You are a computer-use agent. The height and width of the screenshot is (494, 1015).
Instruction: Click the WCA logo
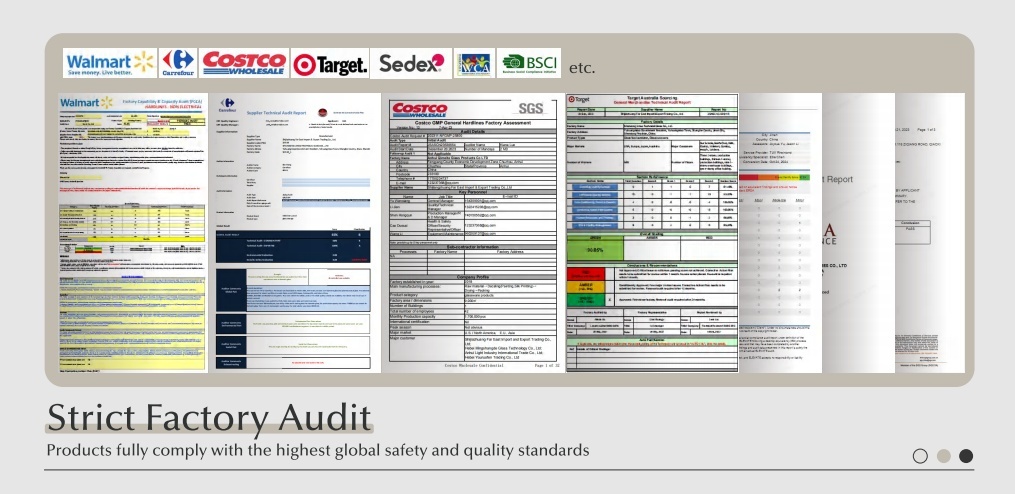pyautogui.click(x=474, y=63)
